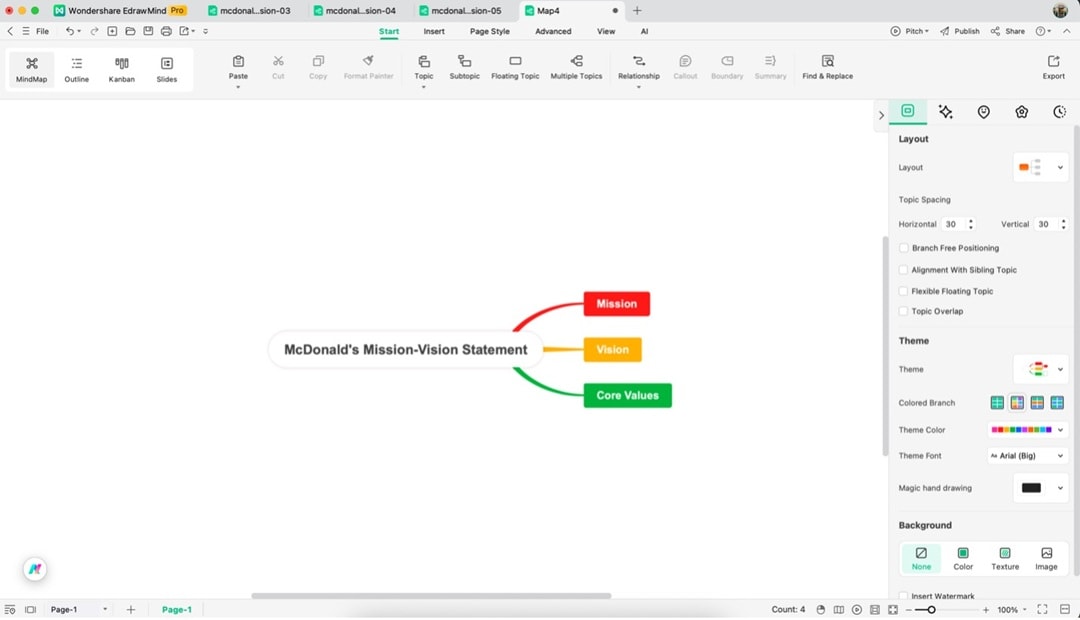This screenshot has width=1080, height=620.
Task: Open the clipart panel tab
Action: tap(1021, 112)
